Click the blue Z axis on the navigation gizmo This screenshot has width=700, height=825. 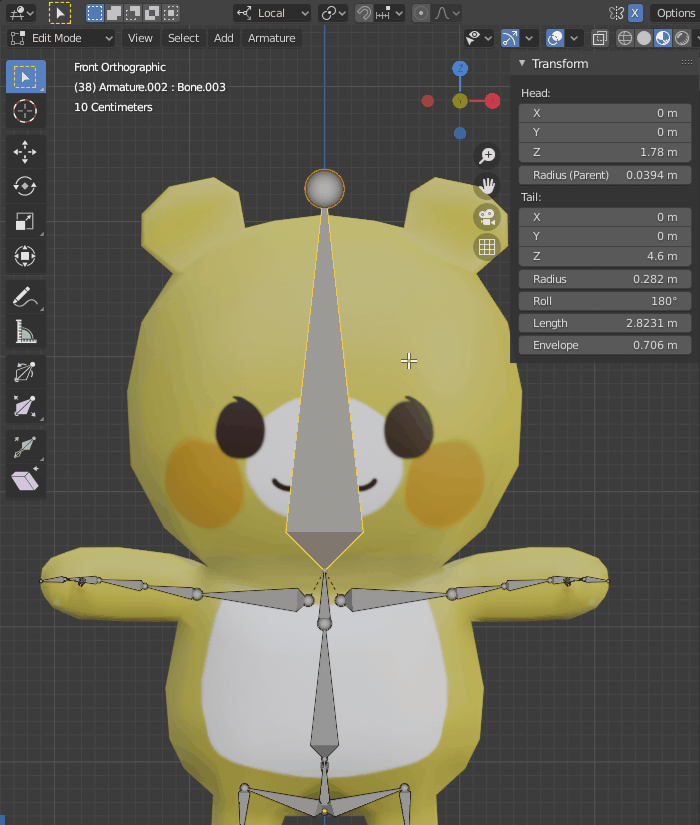(x=460, y=68)
